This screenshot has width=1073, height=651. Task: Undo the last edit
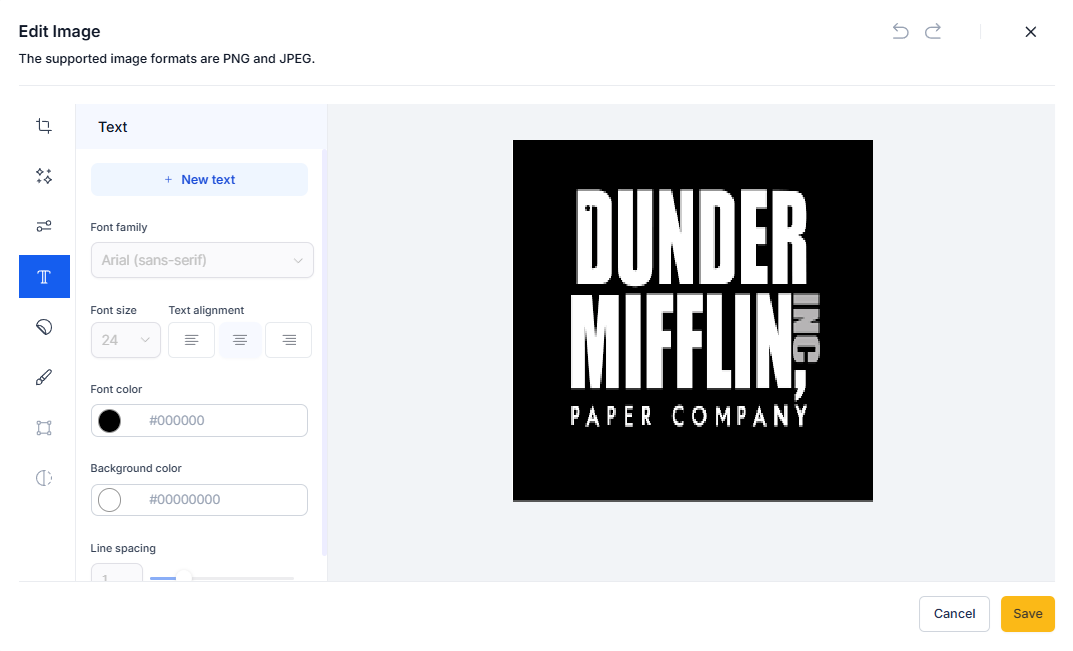pyautogui.click(x=901, y=31)
